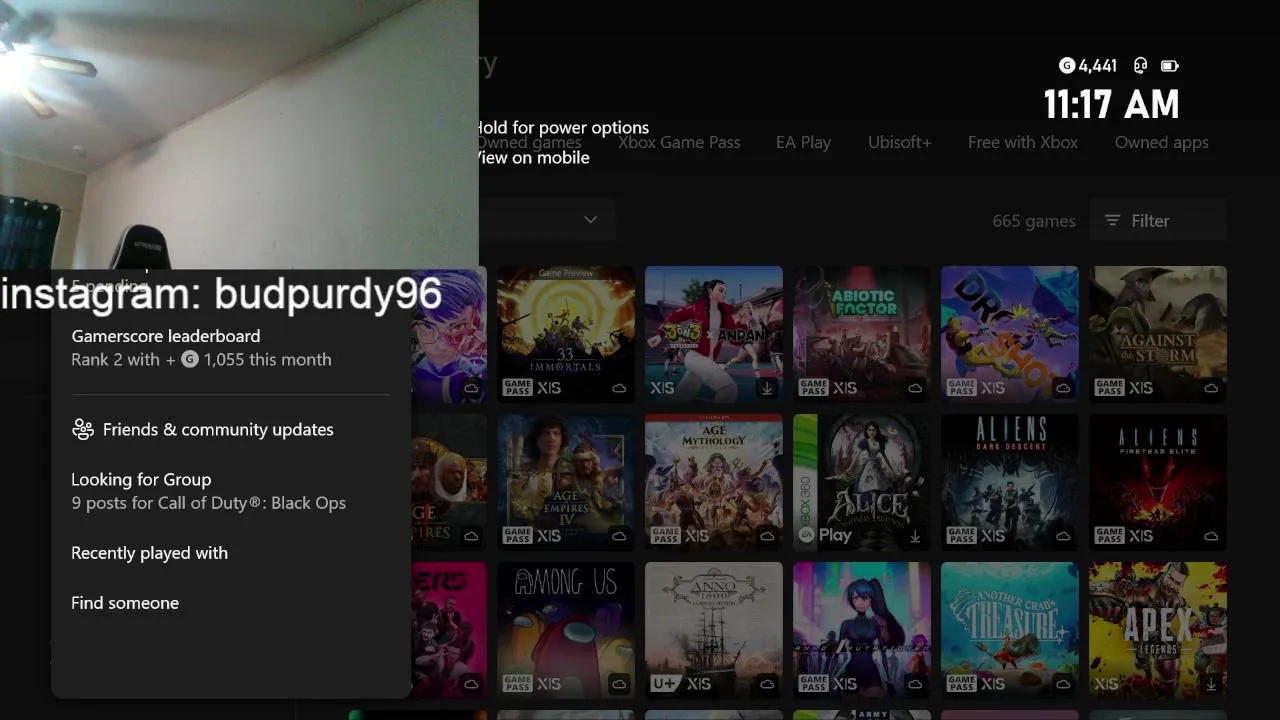Click the View on mobile text
Image resolution: width=1280 pixels, height=720 pixels.
point(532,157)
